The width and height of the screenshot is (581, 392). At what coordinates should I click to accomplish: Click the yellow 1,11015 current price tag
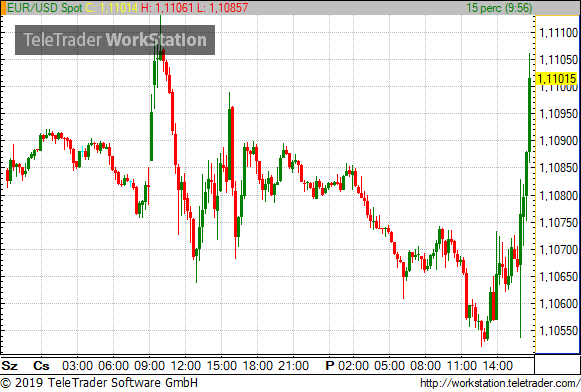pyautogui.click(x=557, y=79)
